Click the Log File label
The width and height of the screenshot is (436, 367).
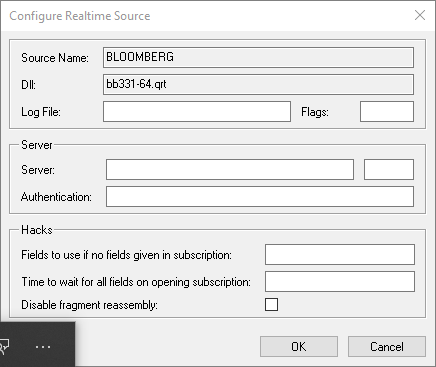pos(41,112)
